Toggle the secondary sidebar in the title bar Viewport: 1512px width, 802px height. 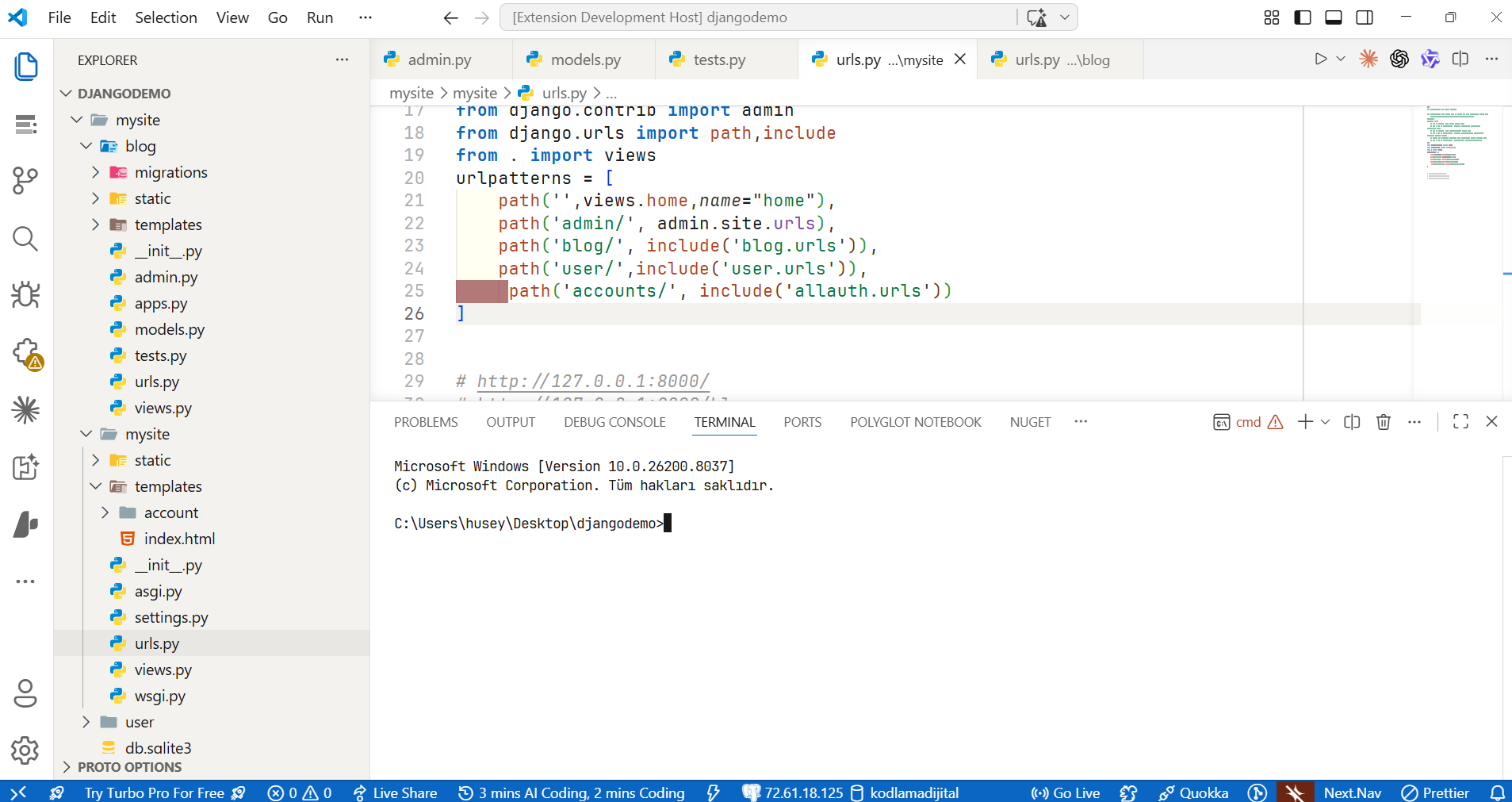[x=1365, y=17]
